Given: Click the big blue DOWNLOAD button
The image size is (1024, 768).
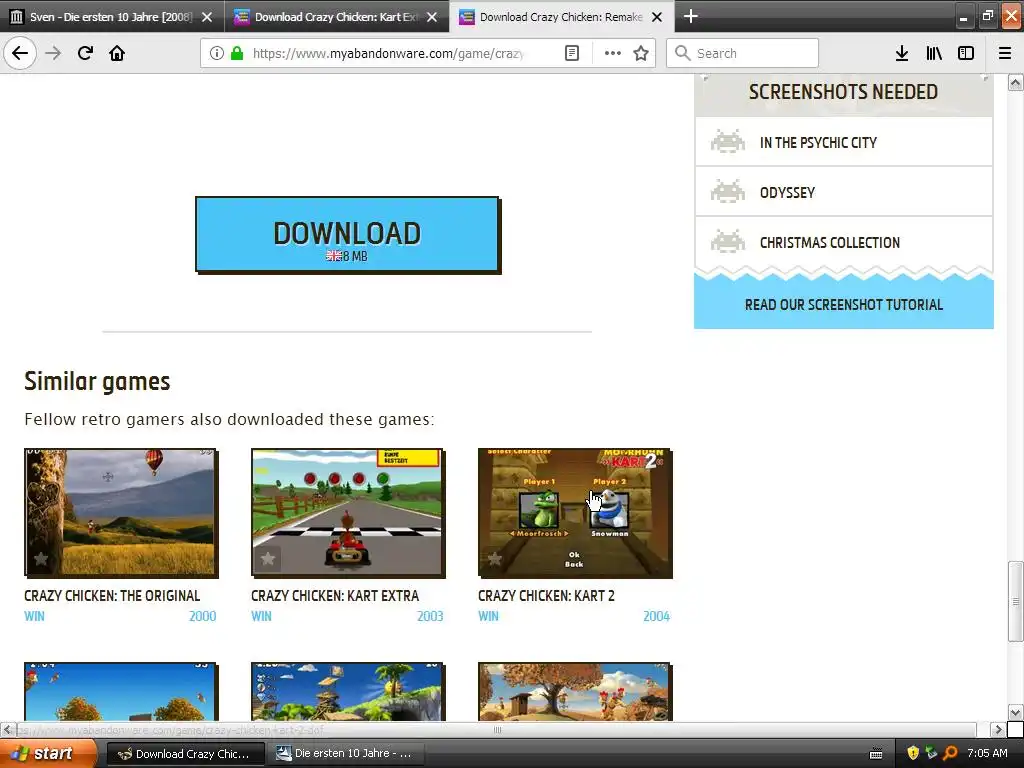Looking at the screenshot, I should tap(347, 234).
